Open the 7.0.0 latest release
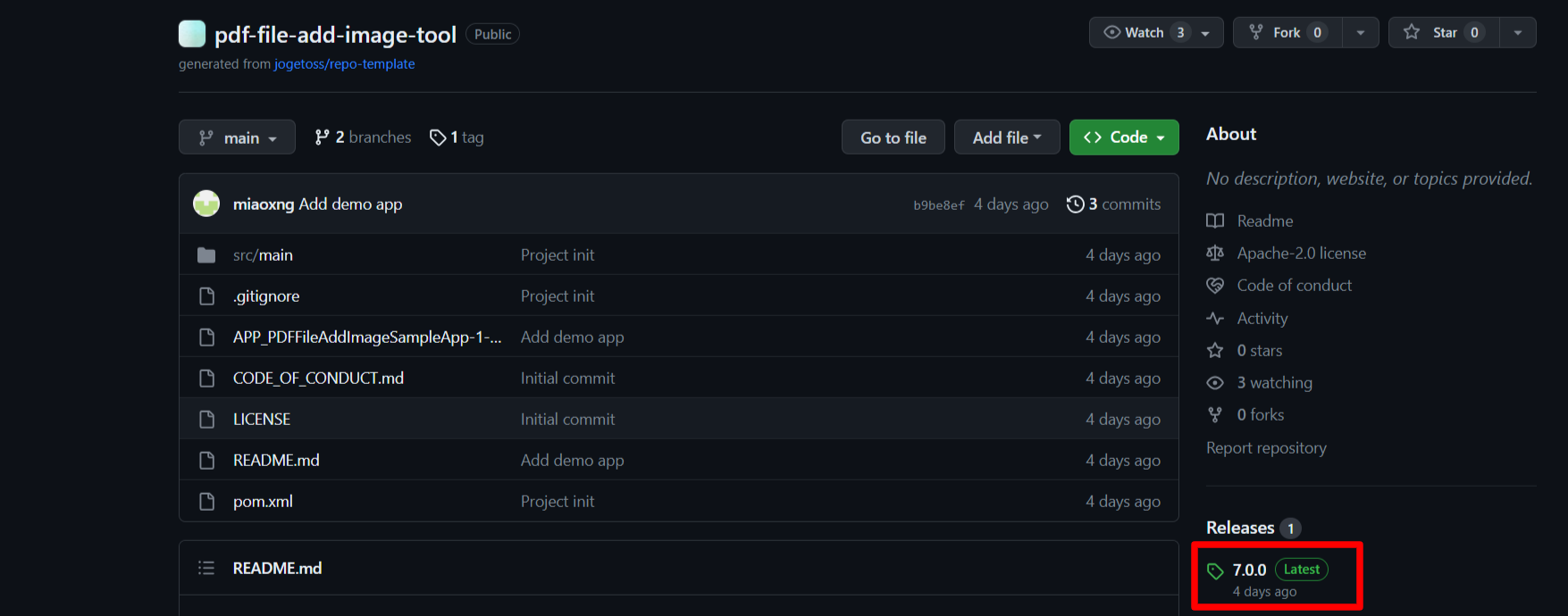The height and width of the screenshot is (616, 1568). [x=1249, y=570]
